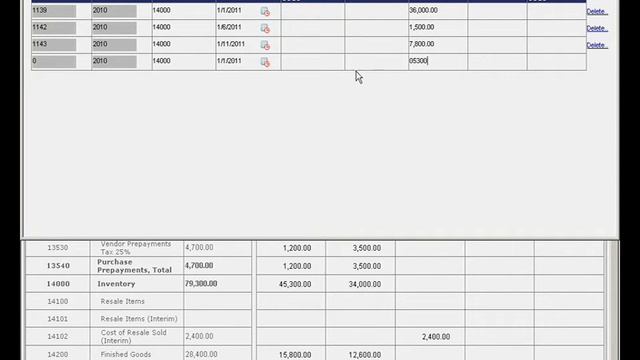Viewport: 640px width, 360px height.
Task: Click 1,200.00 in Vendor Prepayments row
Action: tap(297, 248)
